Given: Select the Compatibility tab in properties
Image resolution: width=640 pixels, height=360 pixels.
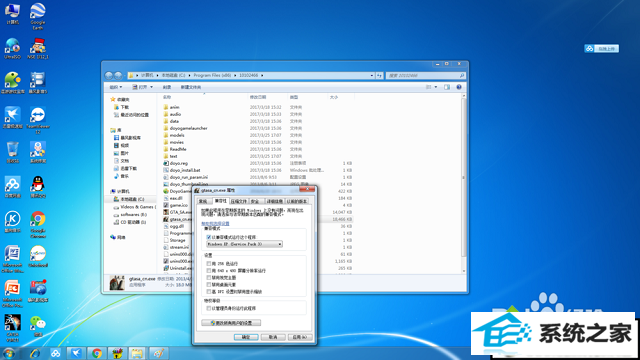Looking at the screenshot, I should click(220, 201).
